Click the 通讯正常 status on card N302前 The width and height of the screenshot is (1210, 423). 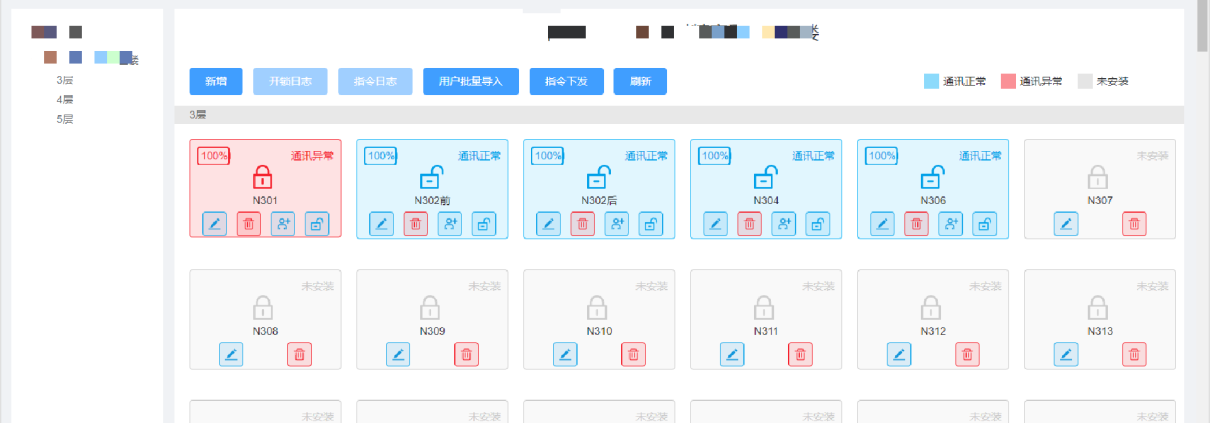click(480, 156)
